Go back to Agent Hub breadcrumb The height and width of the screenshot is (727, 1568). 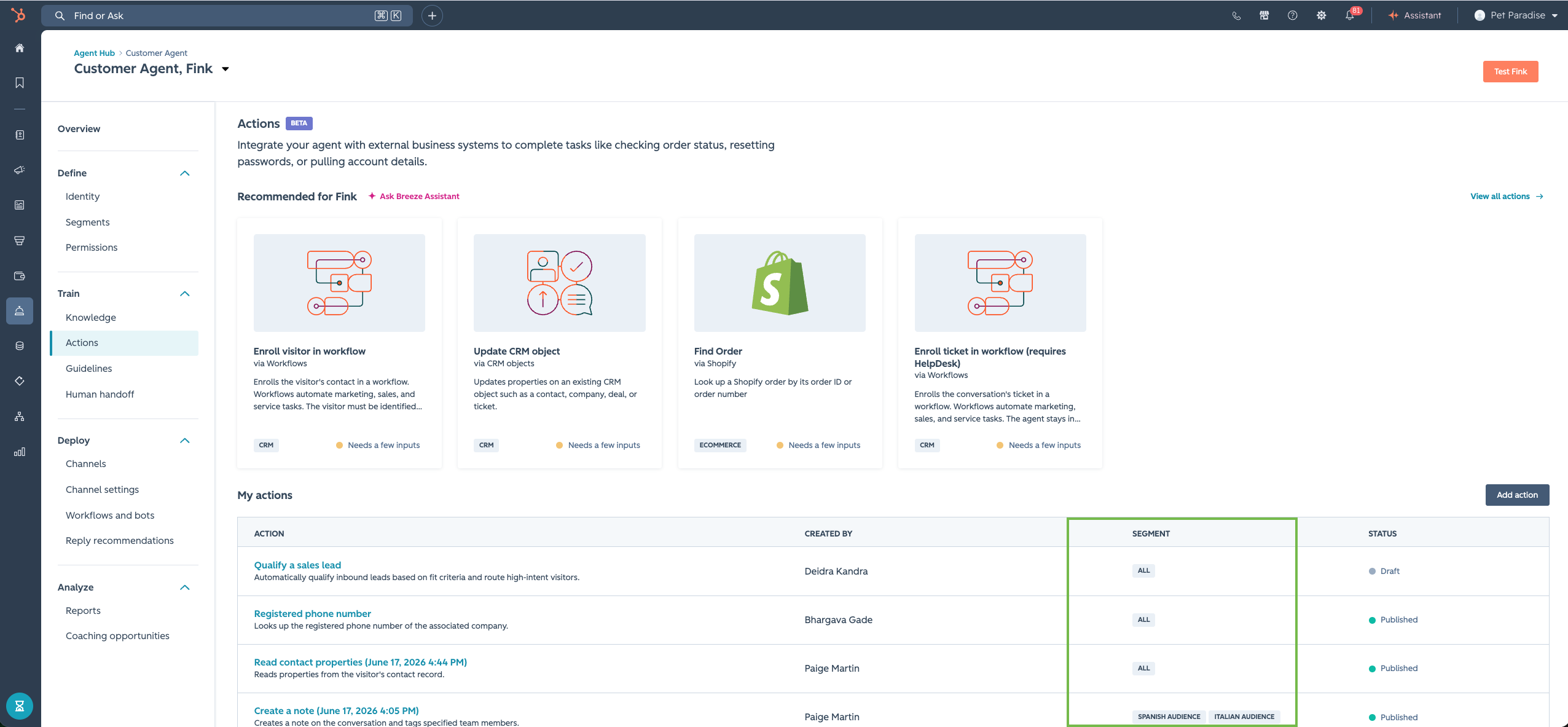(x=94, y=53)
